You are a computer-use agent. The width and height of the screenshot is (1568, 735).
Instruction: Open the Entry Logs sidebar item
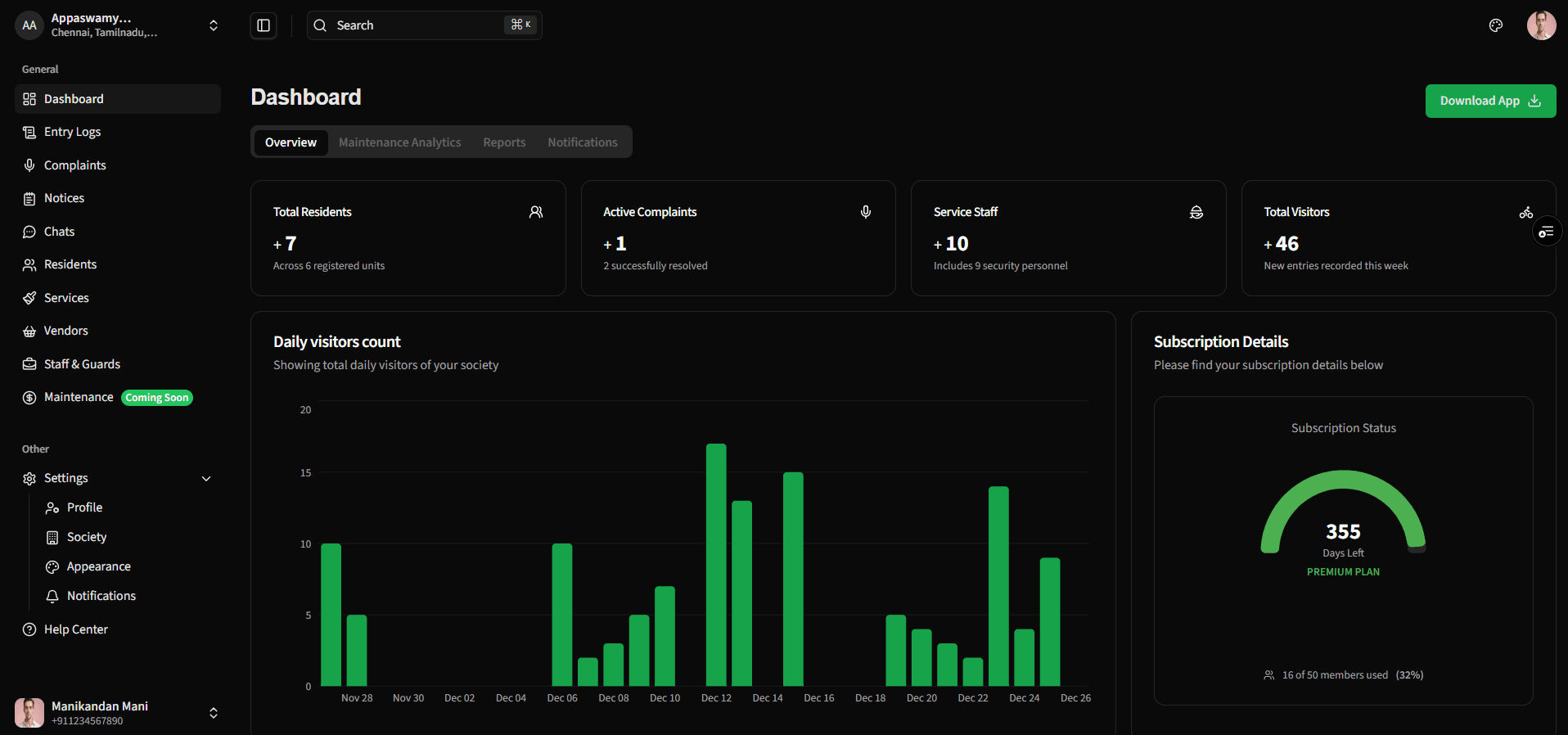[x=72, y=132]
